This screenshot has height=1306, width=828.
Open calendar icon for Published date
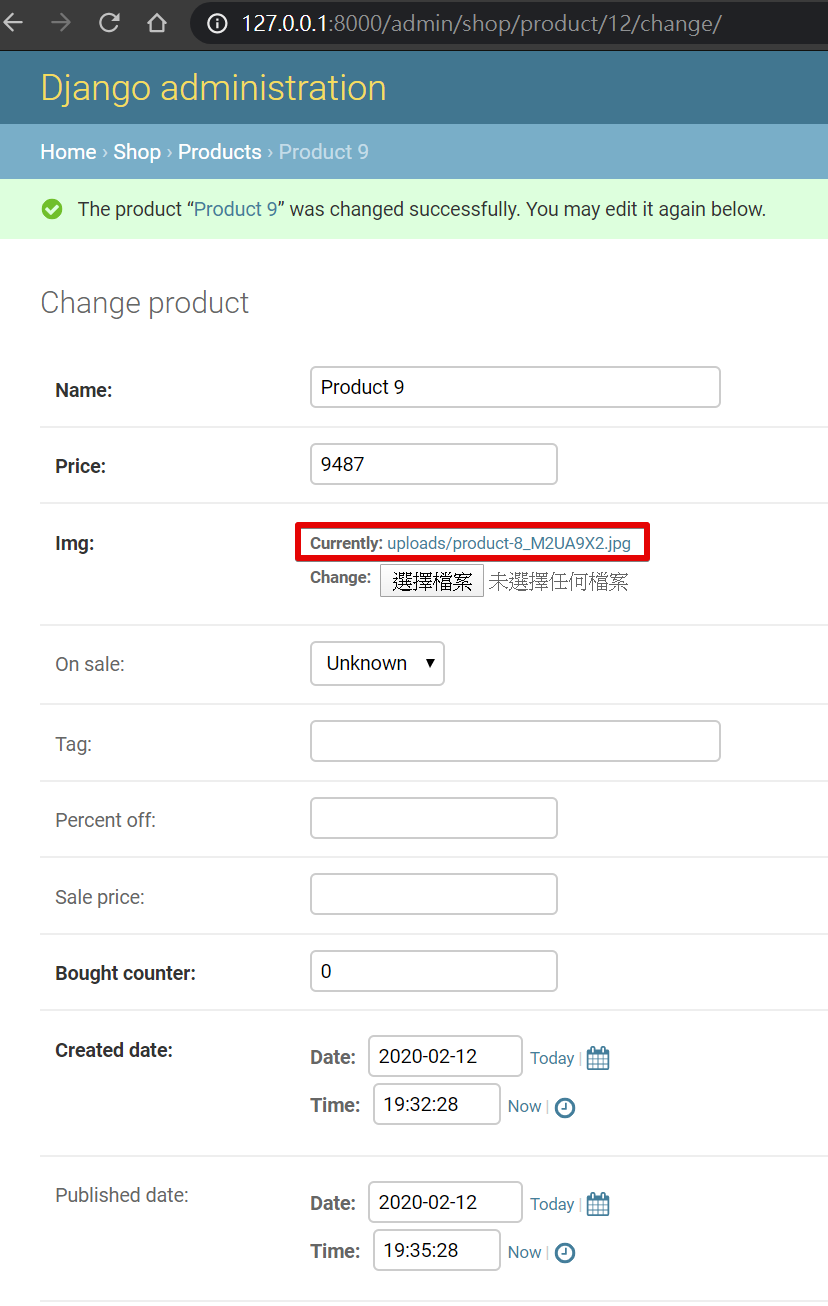598,1204
